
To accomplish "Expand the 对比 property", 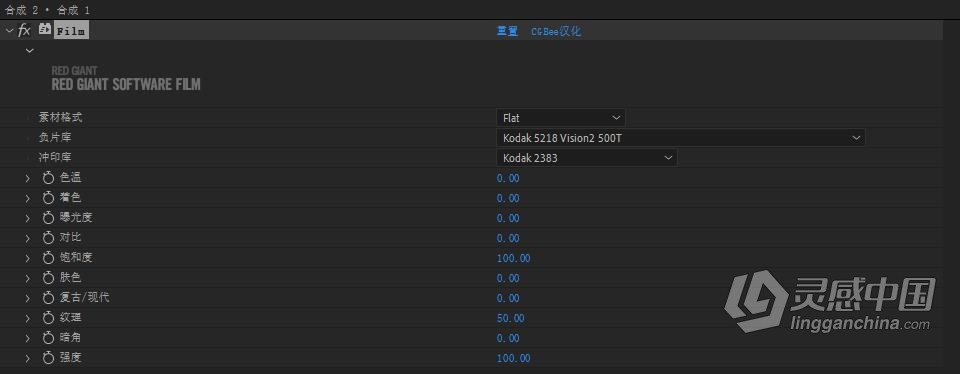I will pyautogui.click(x=28, y=238).
